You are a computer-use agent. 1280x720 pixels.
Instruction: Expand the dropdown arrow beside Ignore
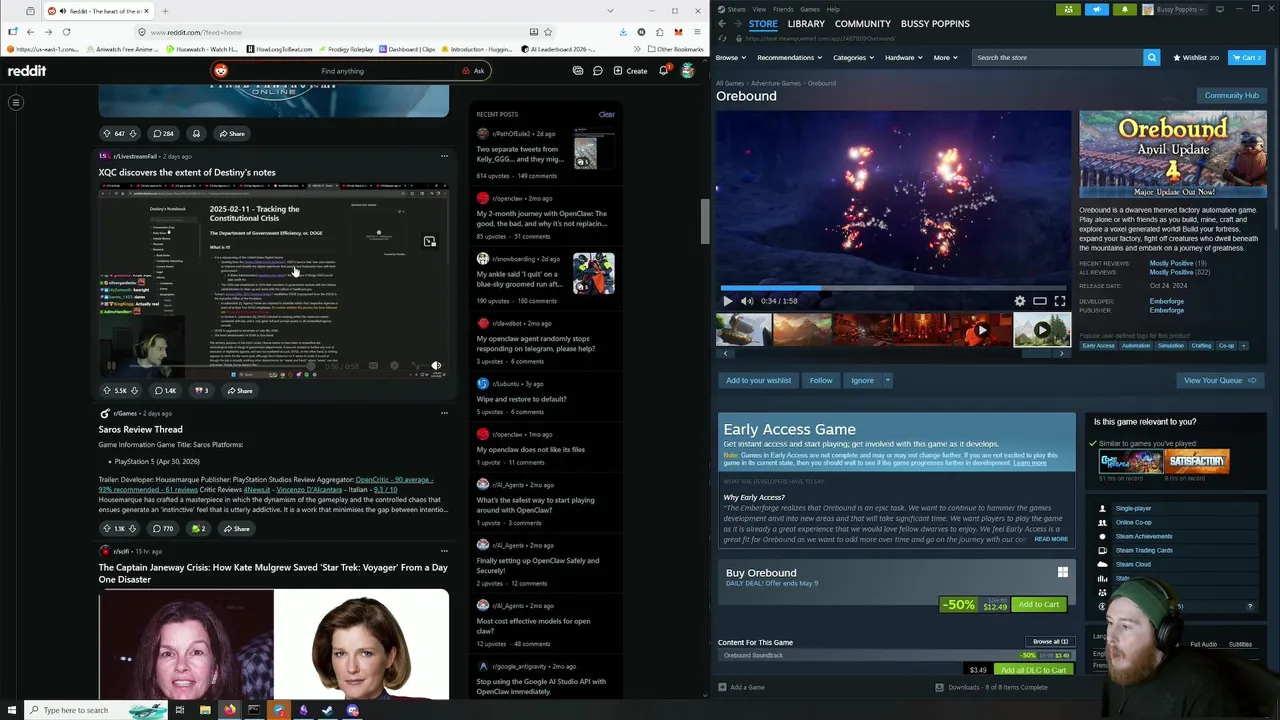[x=887, y=380]
